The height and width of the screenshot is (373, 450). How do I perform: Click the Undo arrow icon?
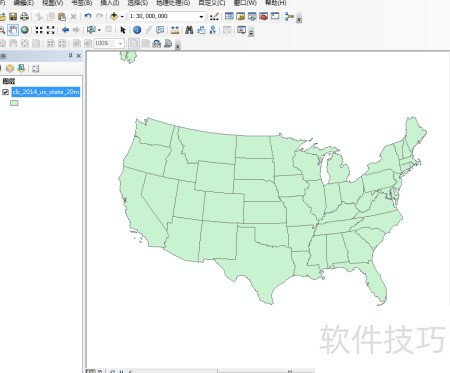88,16
